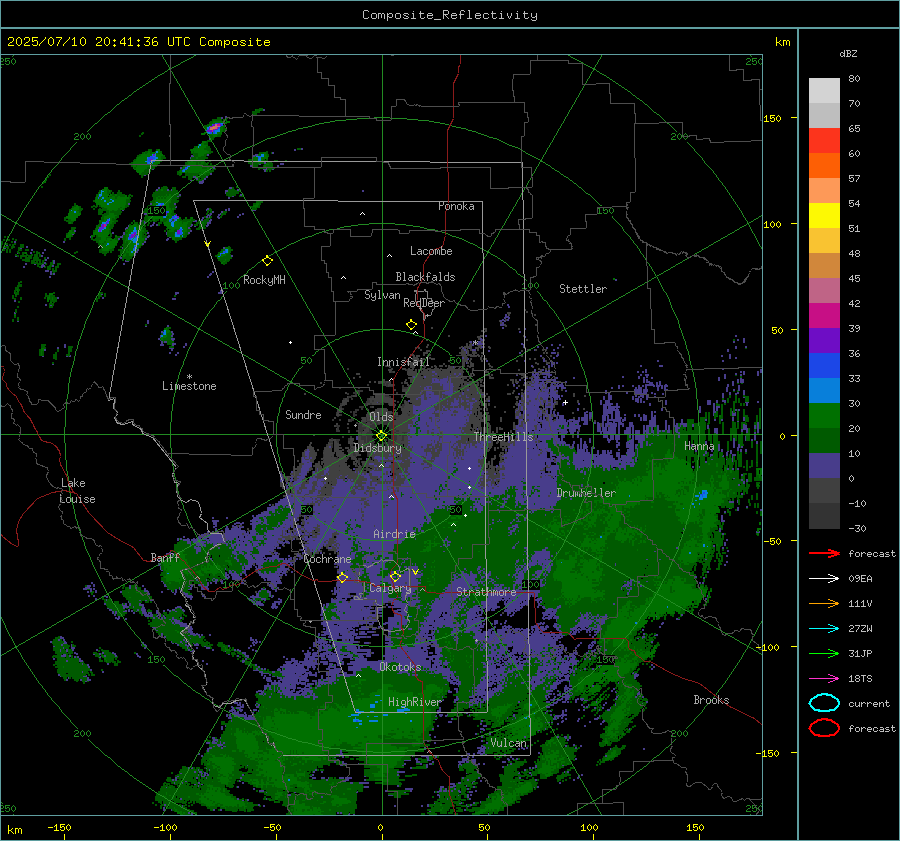The image size is (900, 841).
Task: Select the orange 111V arrow icon
Action: [824, 603]
